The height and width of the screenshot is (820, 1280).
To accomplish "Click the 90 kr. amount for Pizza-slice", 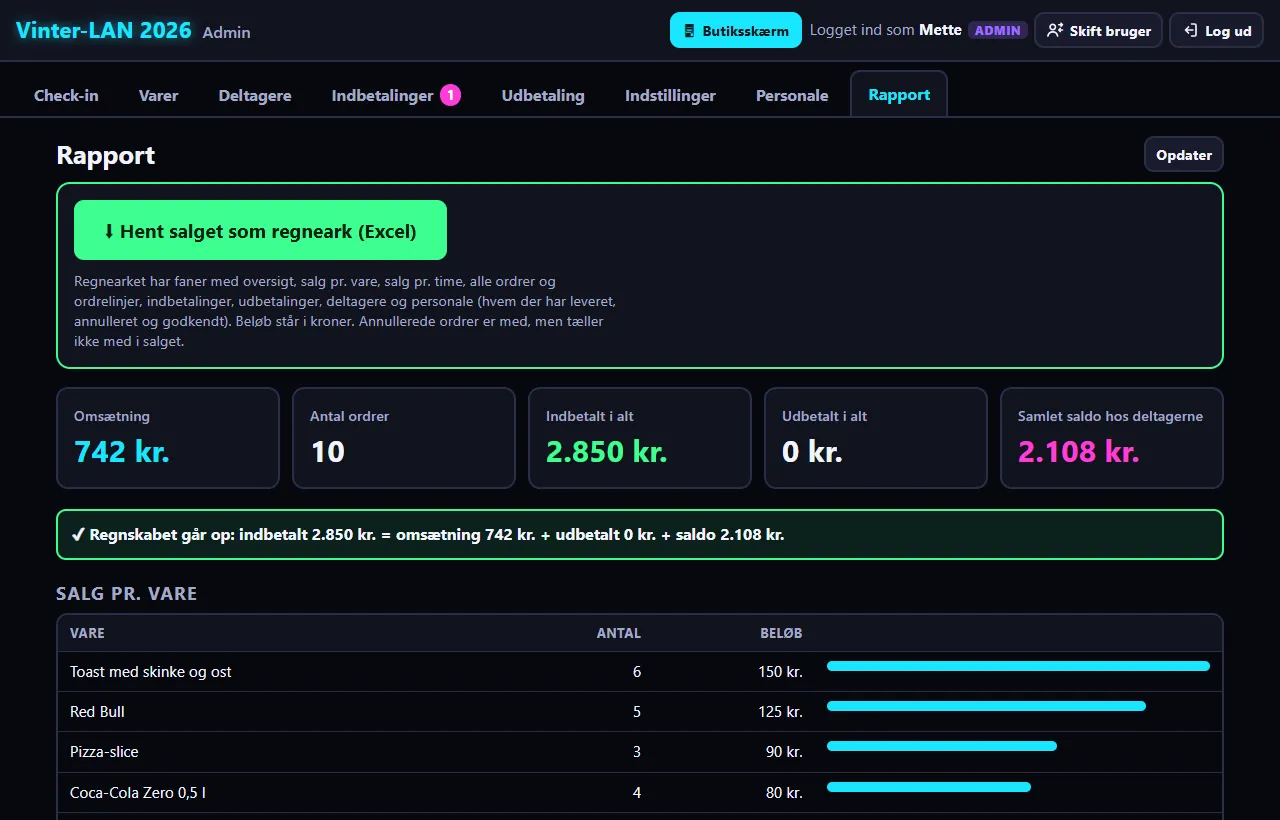I will pyautogui.click(x=785, y=752).
